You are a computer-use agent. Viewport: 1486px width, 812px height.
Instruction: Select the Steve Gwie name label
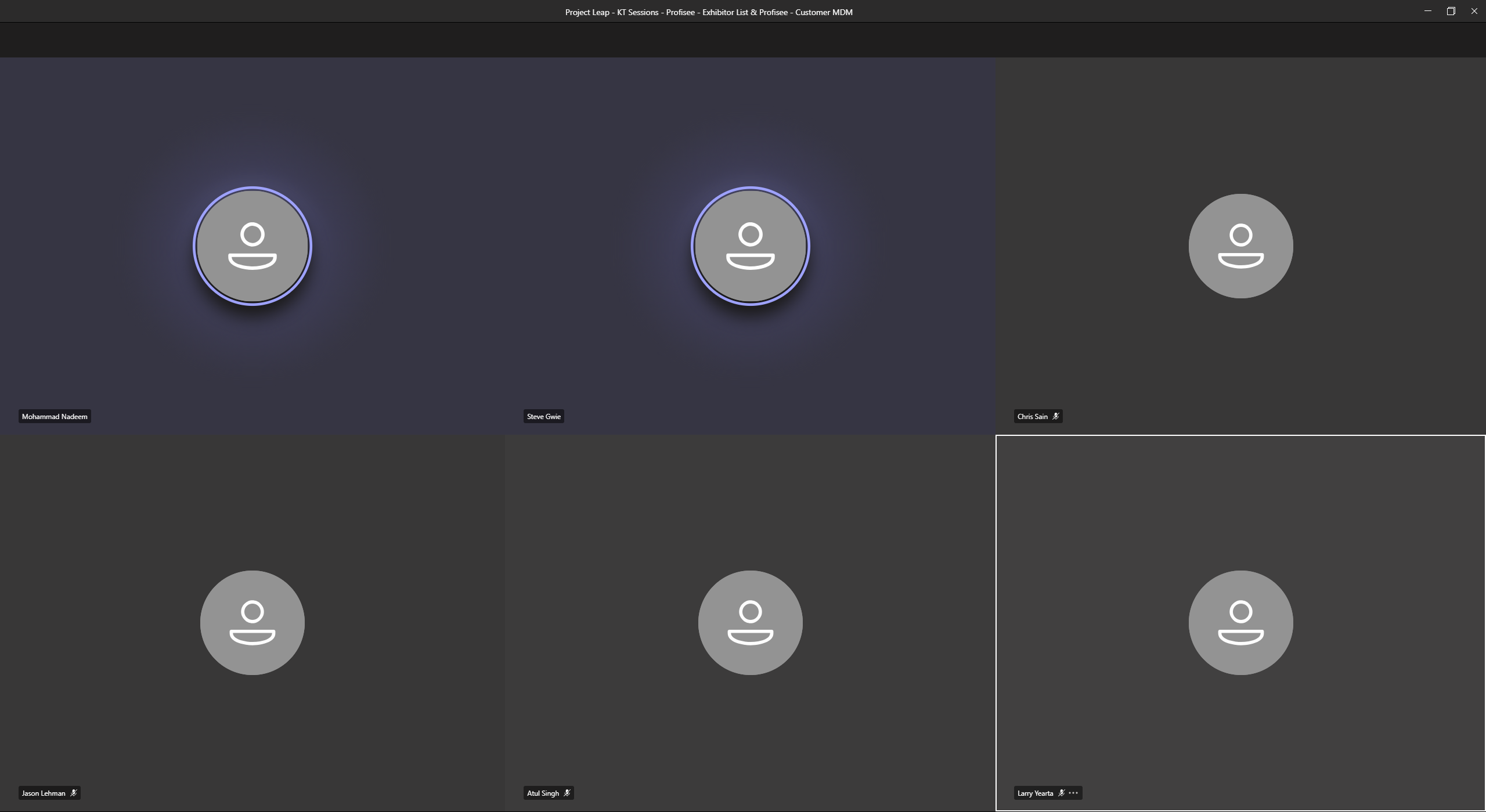click(543, 416)
